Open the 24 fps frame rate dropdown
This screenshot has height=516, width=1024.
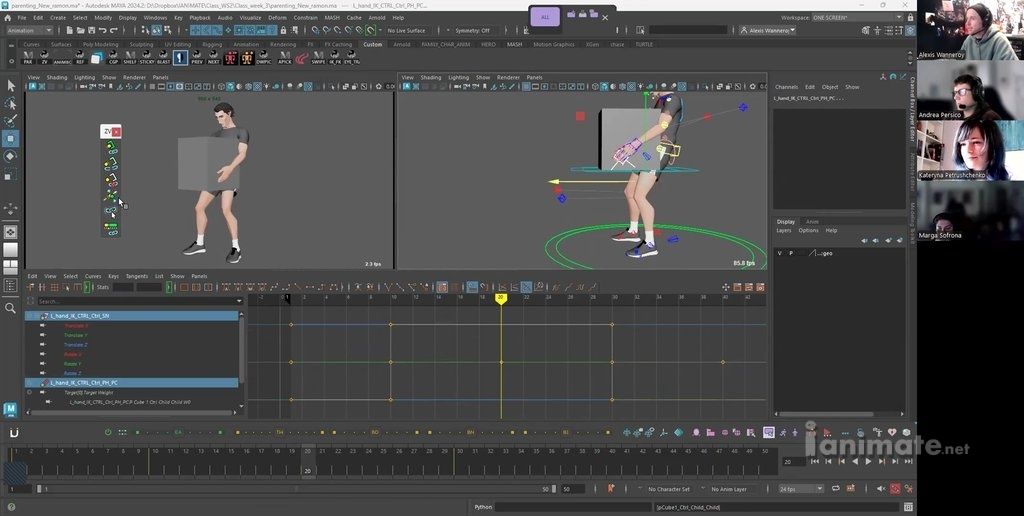(x=801, y=489)
